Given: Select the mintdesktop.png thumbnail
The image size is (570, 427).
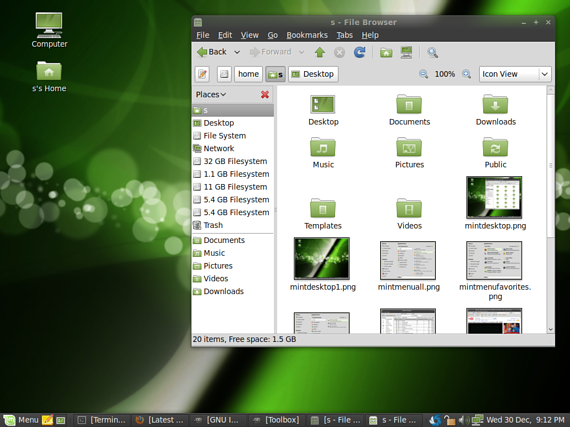Looking at the screenshot, I should pos(494,197).
